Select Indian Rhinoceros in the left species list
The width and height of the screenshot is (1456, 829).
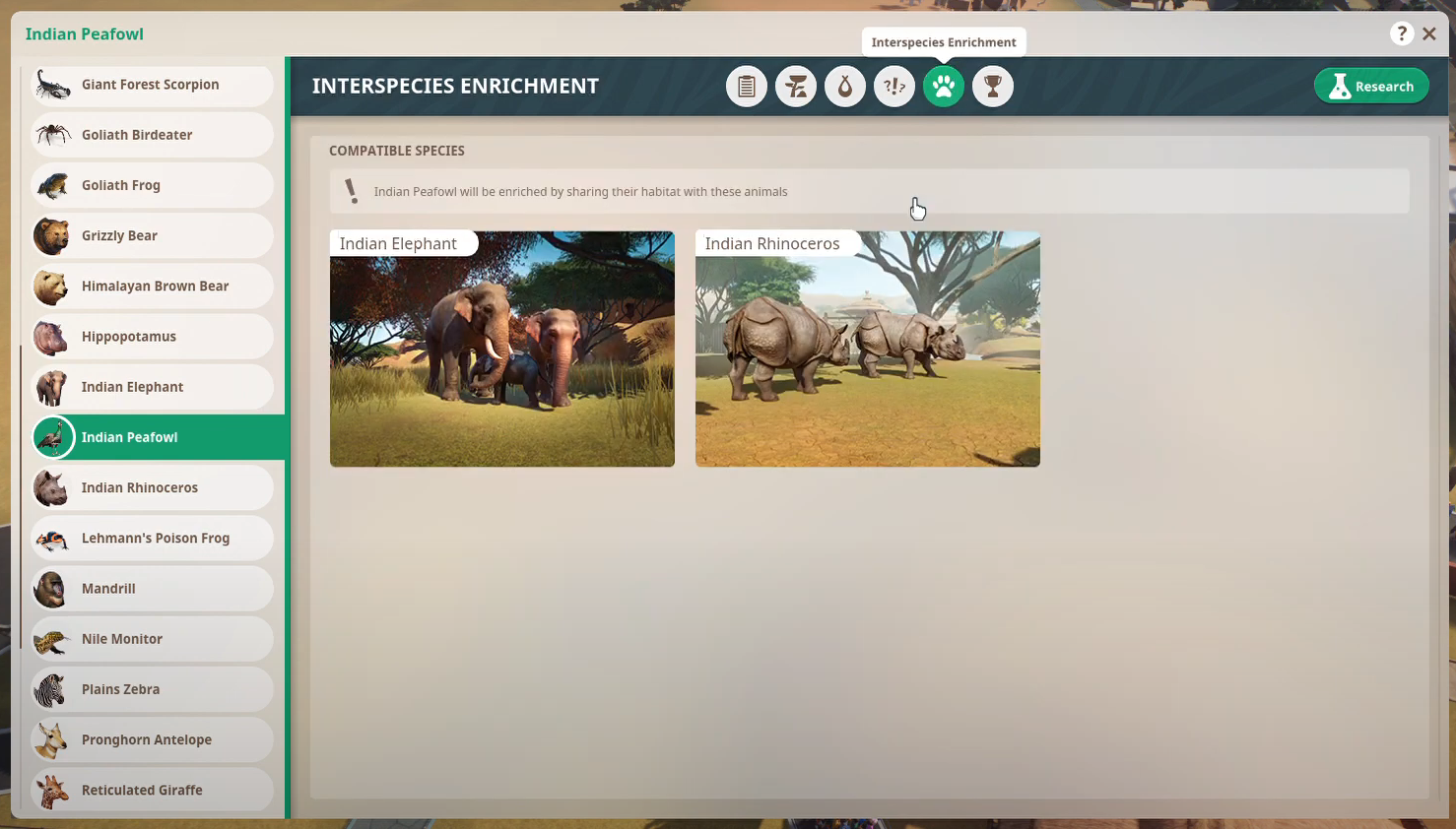pos(152,487)
